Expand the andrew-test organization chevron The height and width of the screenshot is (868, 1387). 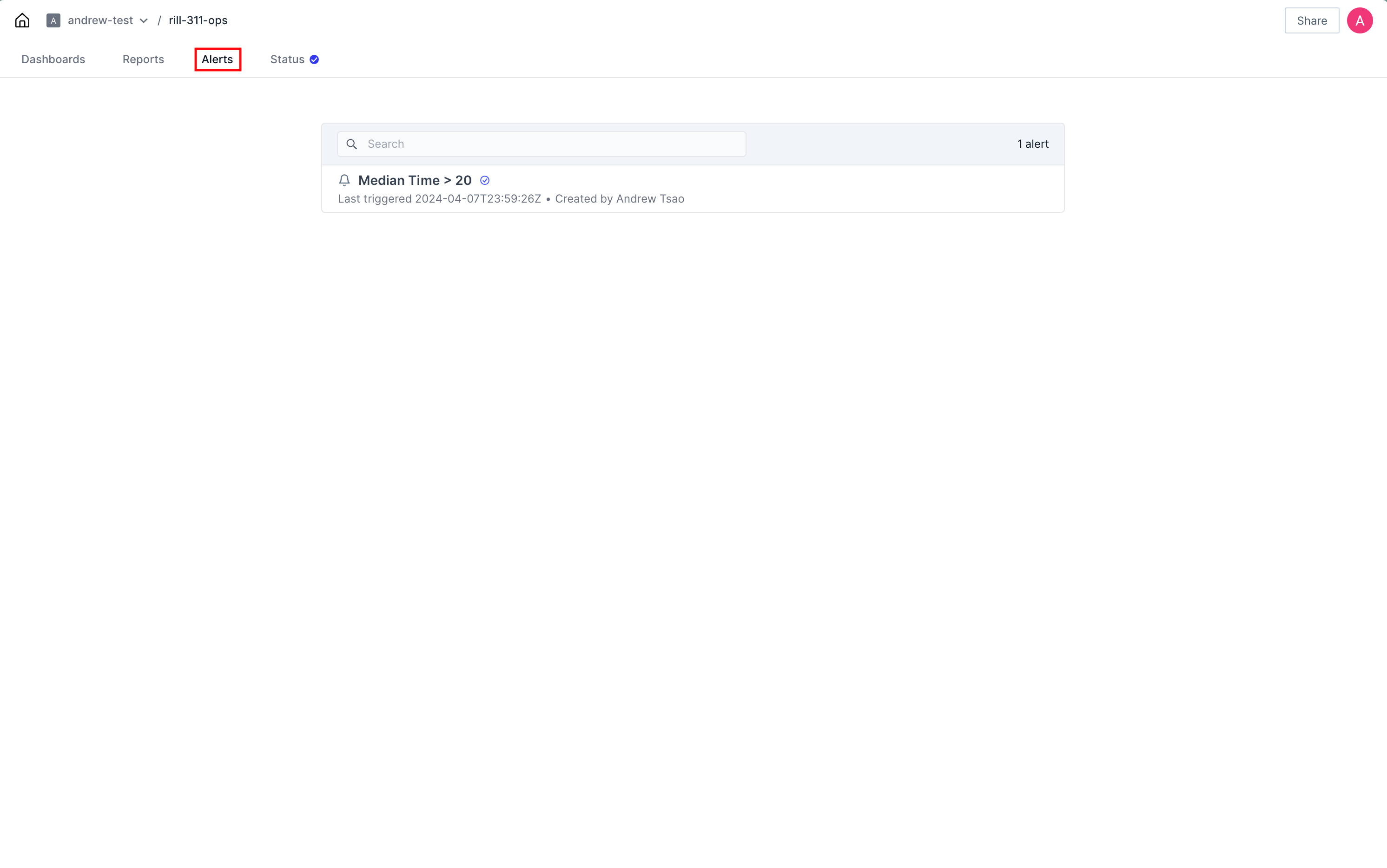click(144, 20)
